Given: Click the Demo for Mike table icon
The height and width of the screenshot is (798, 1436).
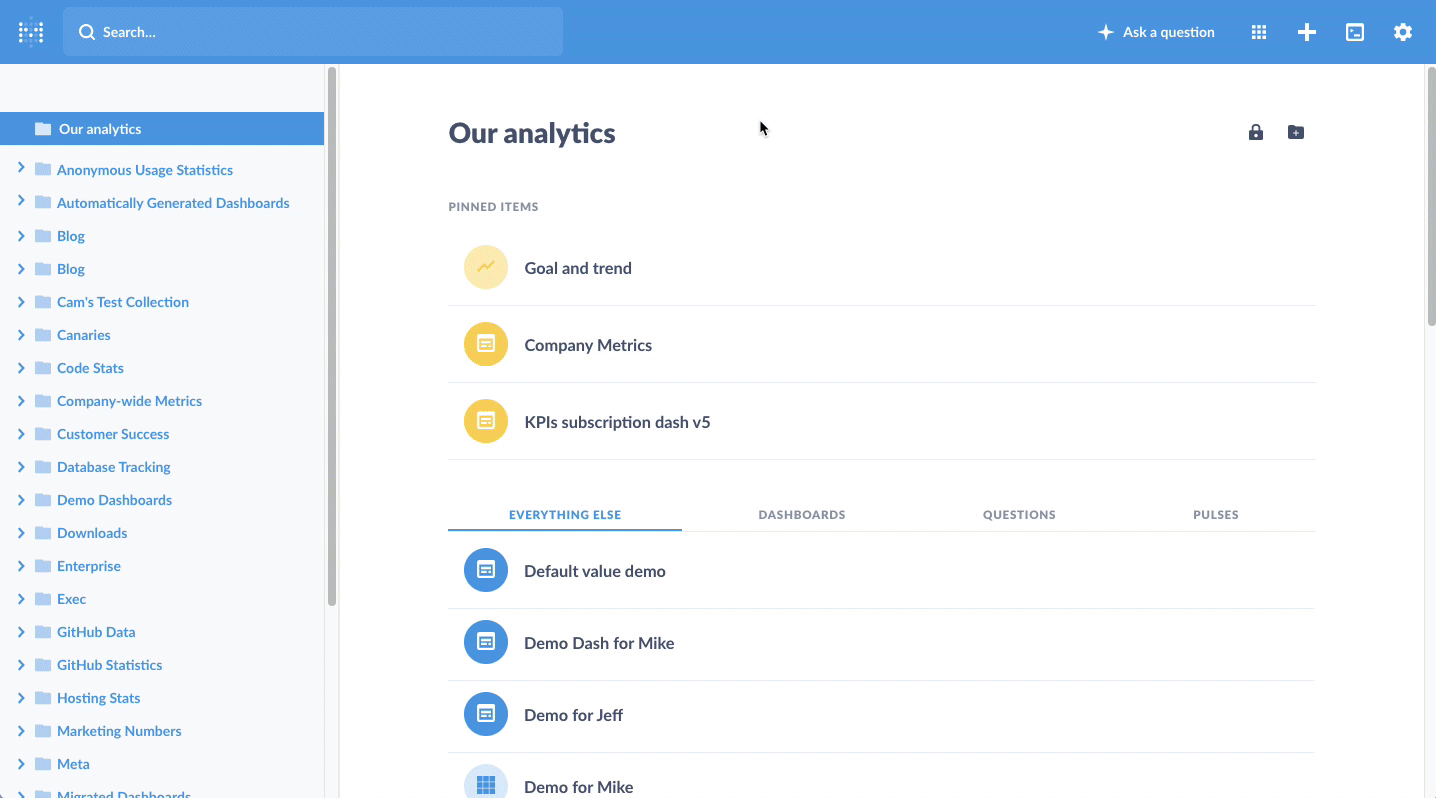Looking at the screenshot, I should 485,783.
